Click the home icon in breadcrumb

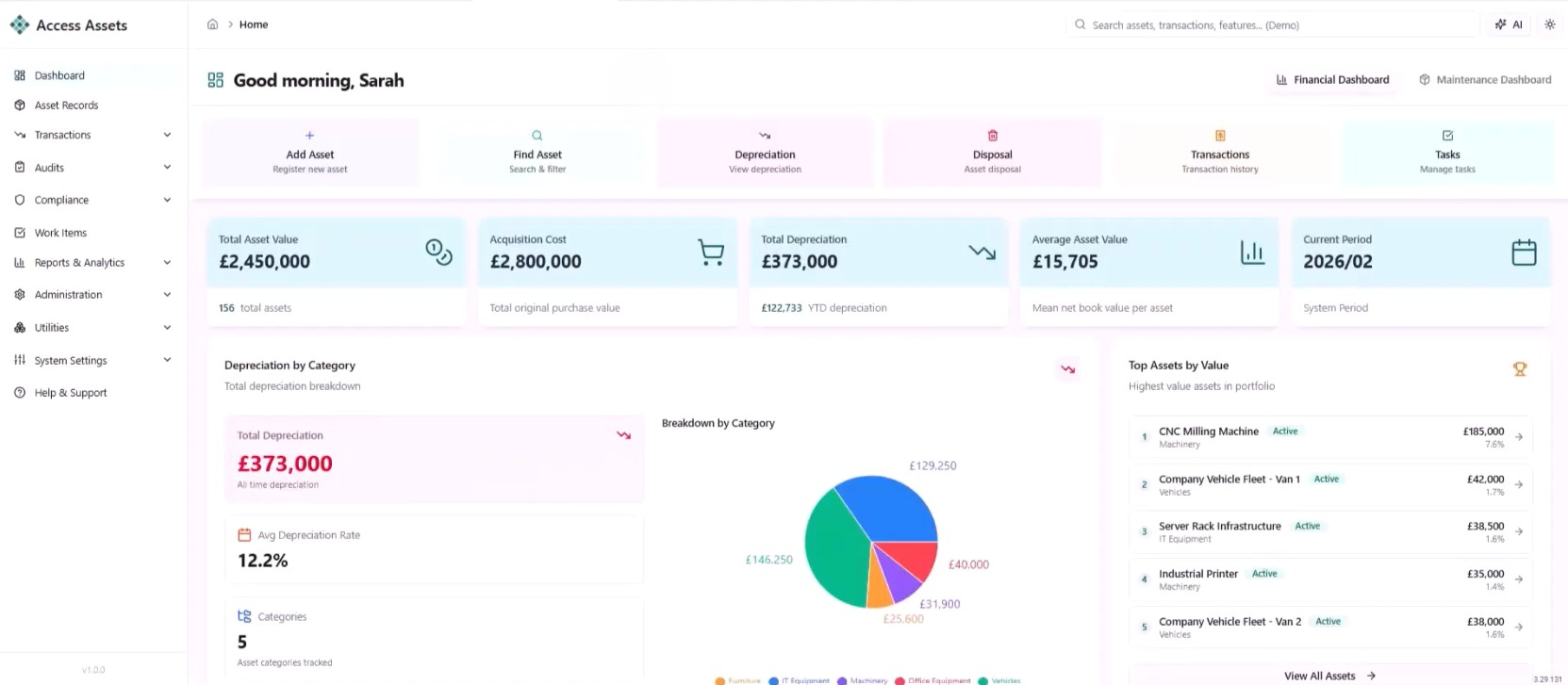[212, 24]
